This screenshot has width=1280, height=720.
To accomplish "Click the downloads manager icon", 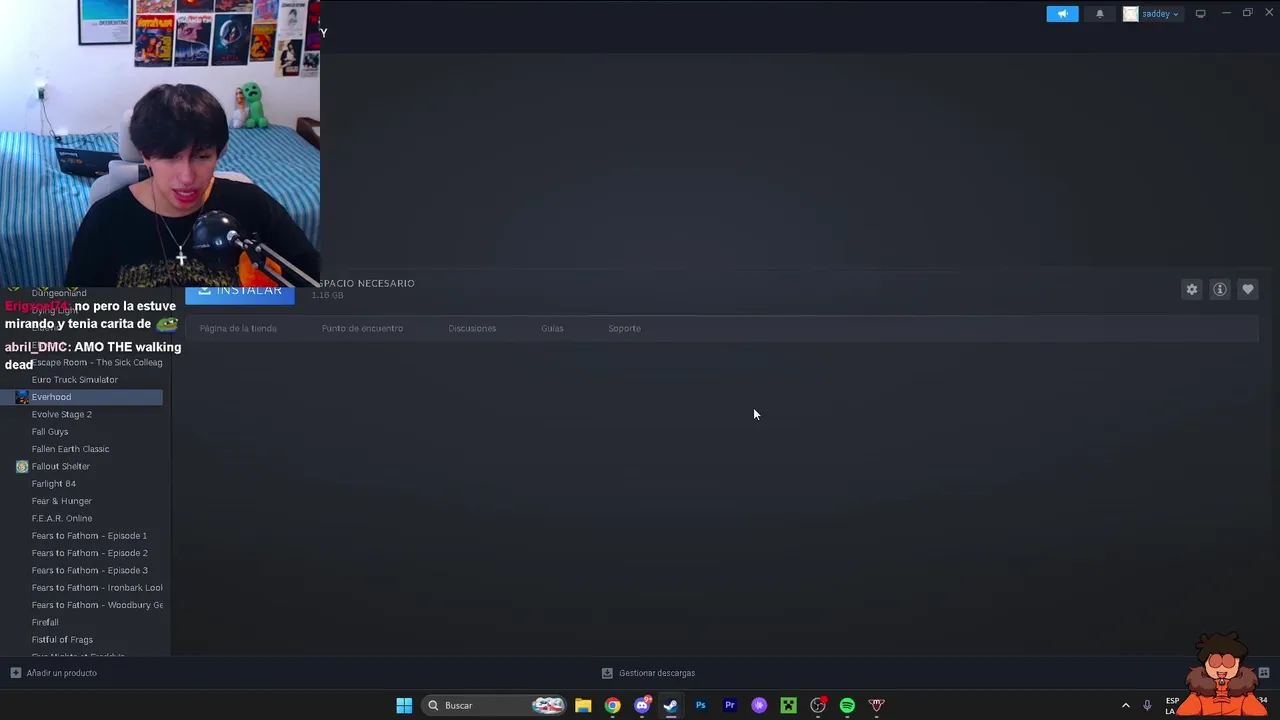I will pyautogui.click(x=607, y=673).
